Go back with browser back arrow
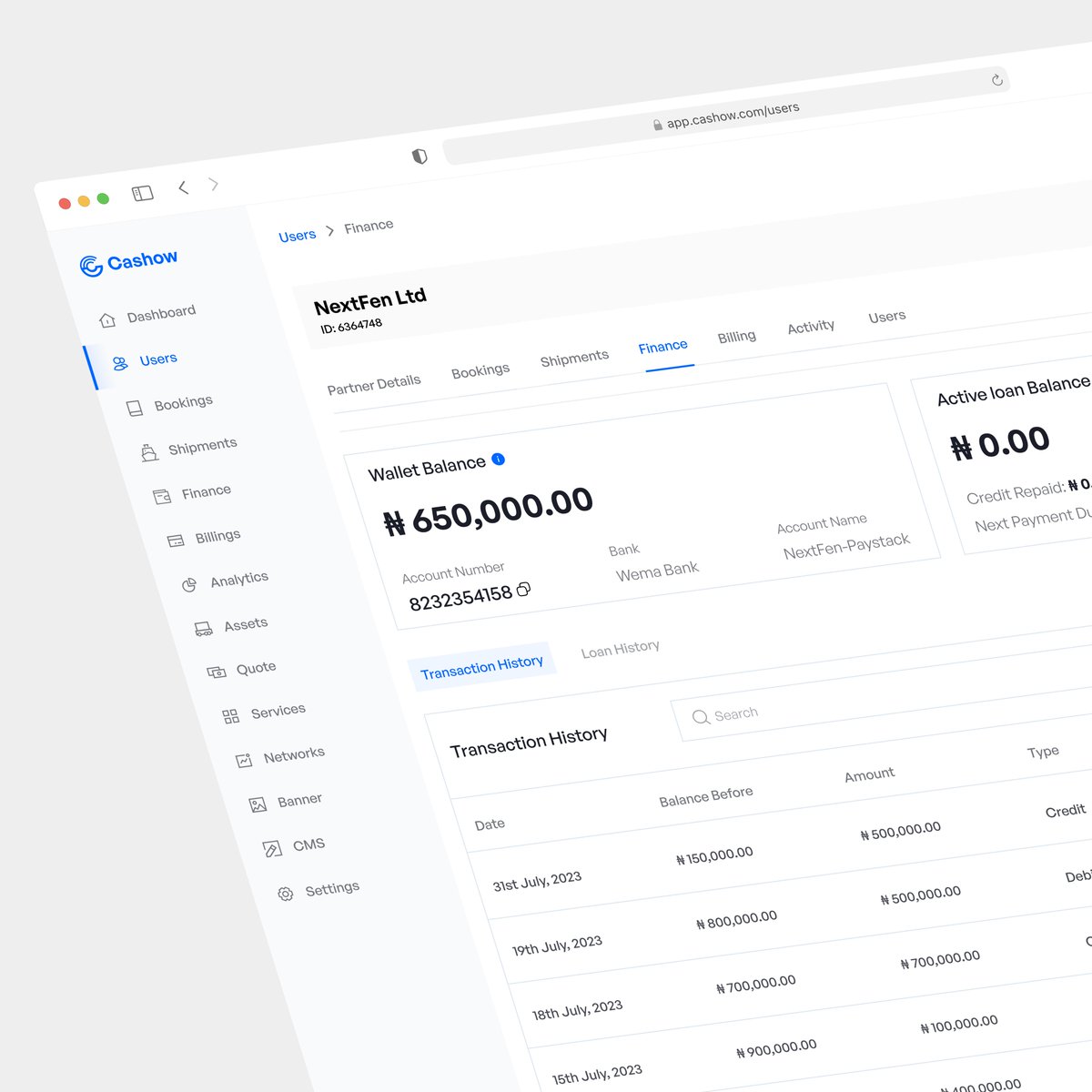1092x1092 pixels. (x=184, y=187)
